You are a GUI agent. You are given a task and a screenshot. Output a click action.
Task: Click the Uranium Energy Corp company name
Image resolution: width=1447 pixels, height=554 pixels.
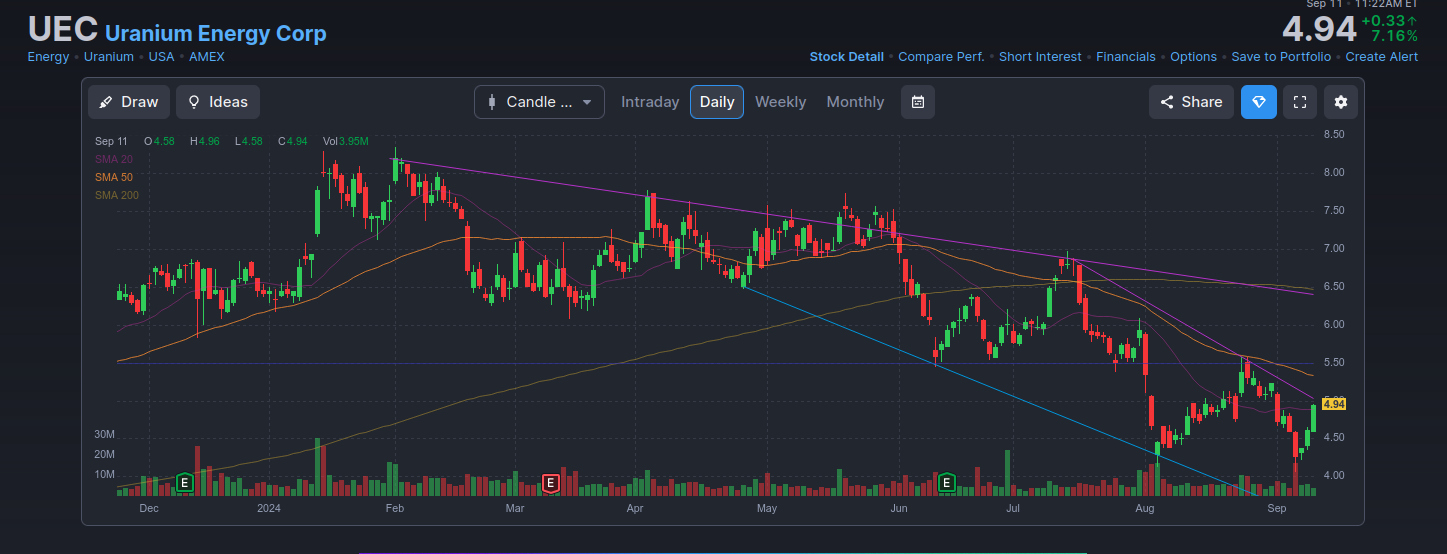(x=215, y=33)
